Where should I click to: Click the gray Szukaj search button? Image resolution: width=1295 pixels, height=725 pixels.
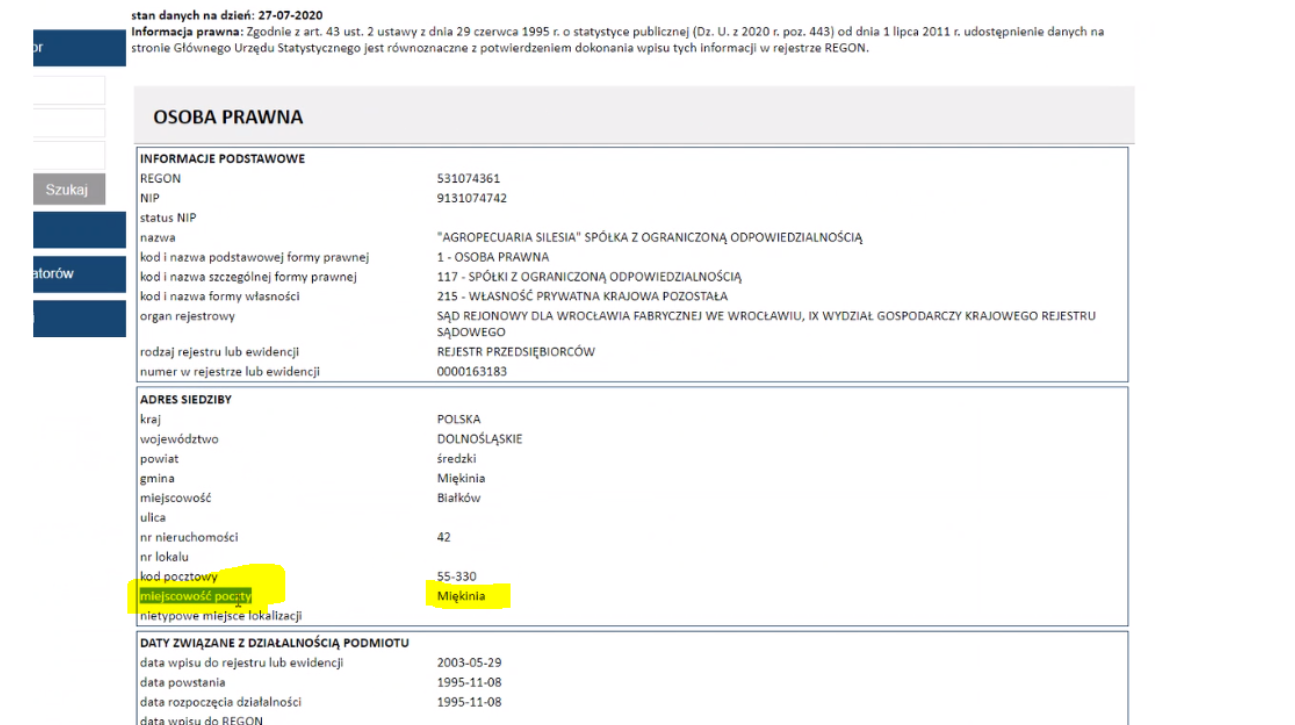pos(68,189)
